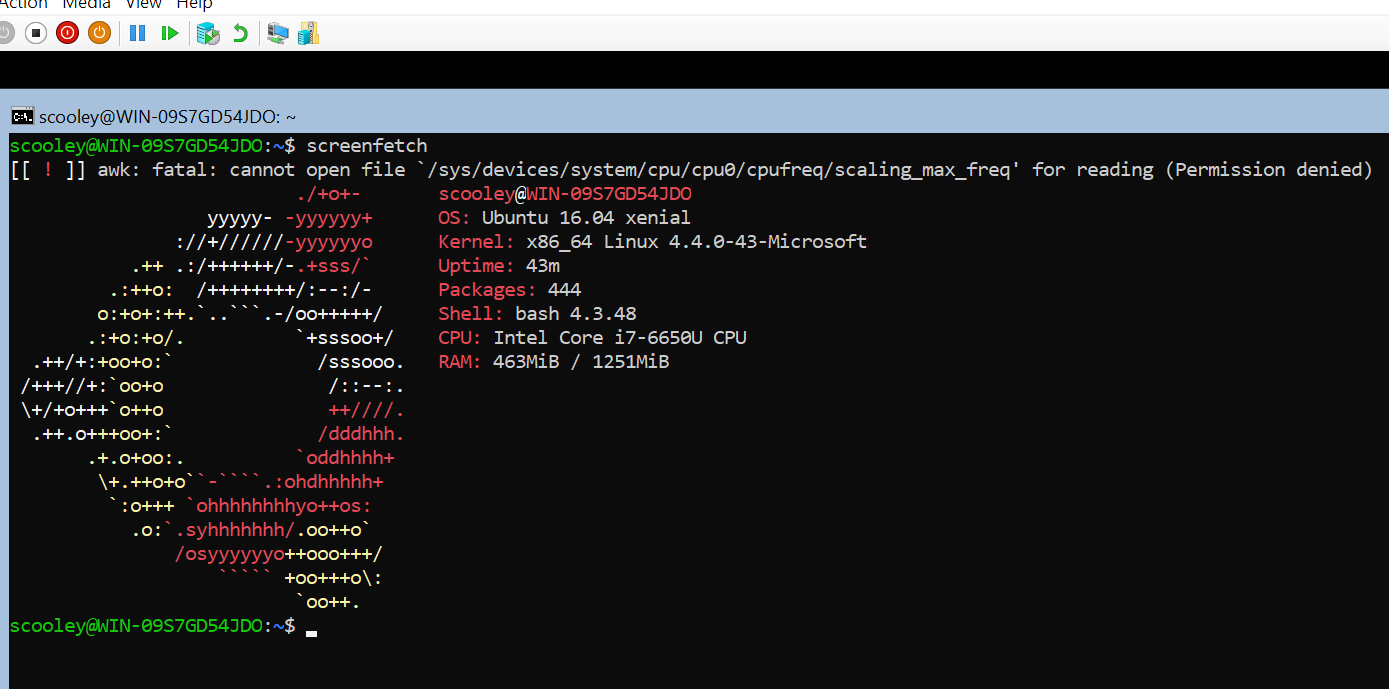Image resolution: width=1389 pixels, height=689 pixels.
Task: Click the console icon in terminal title bar
Action: point(22,116)
